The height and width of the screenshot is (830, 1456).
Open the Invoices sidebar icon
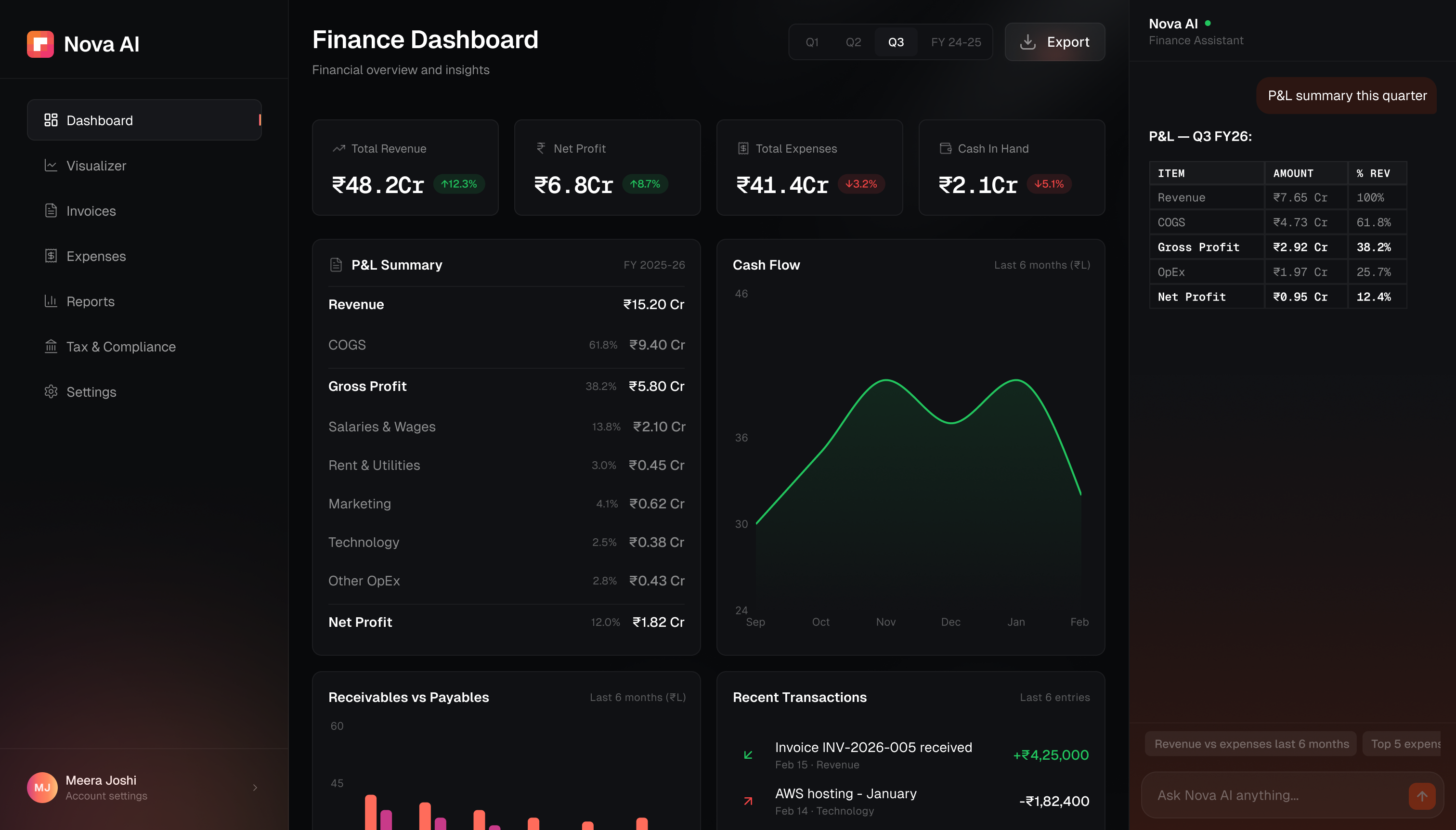point(52,210)
